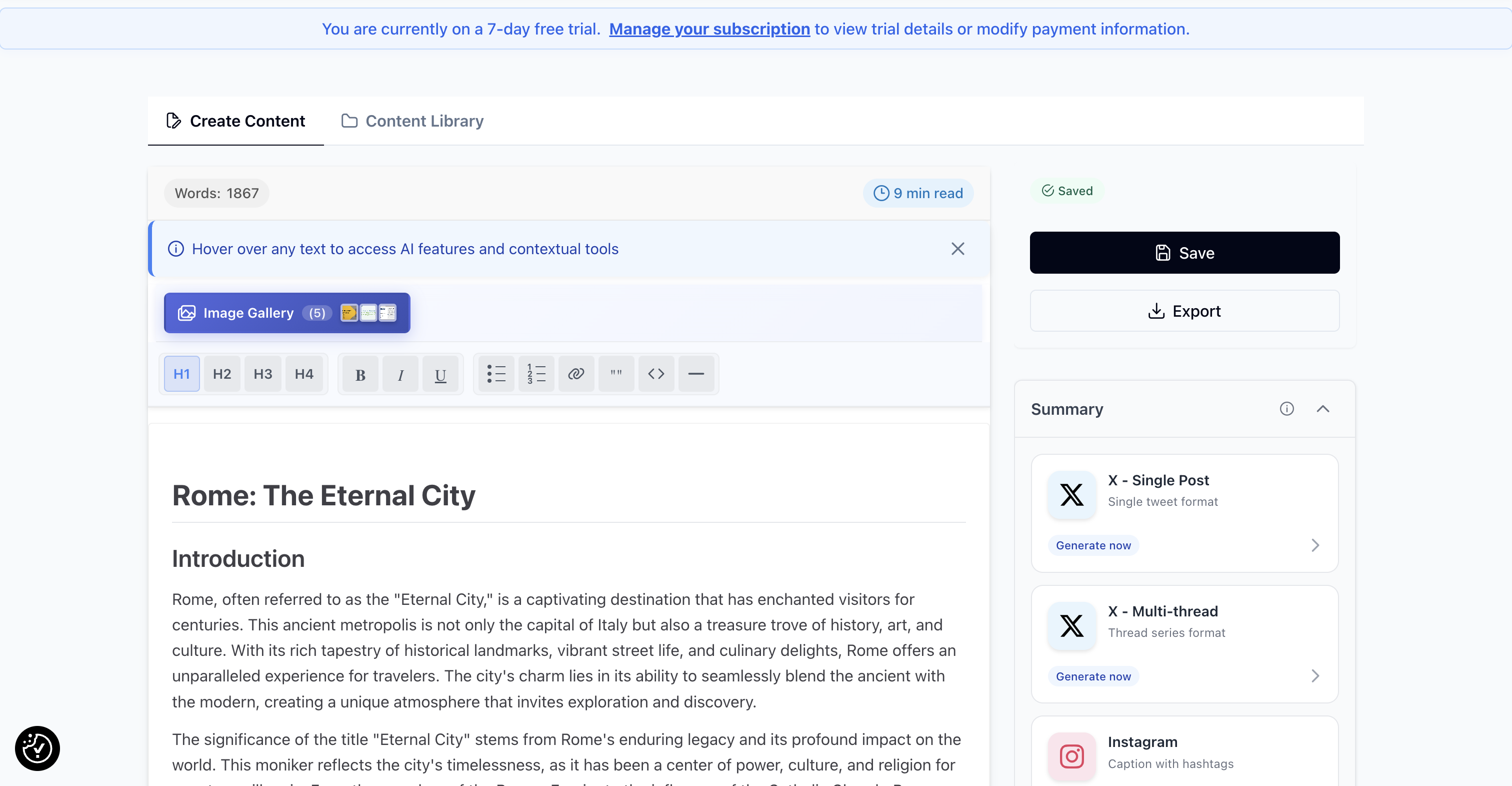This screenshot has height=786, width=1512.
Task: Insert a horizontal rule
Action: [x=696, y=374]
